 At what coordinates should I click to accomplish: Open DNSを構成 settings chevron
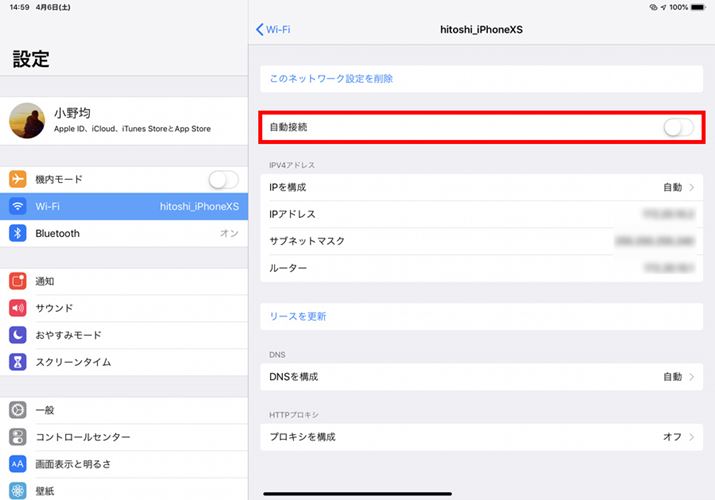click(x=691, y=377)
